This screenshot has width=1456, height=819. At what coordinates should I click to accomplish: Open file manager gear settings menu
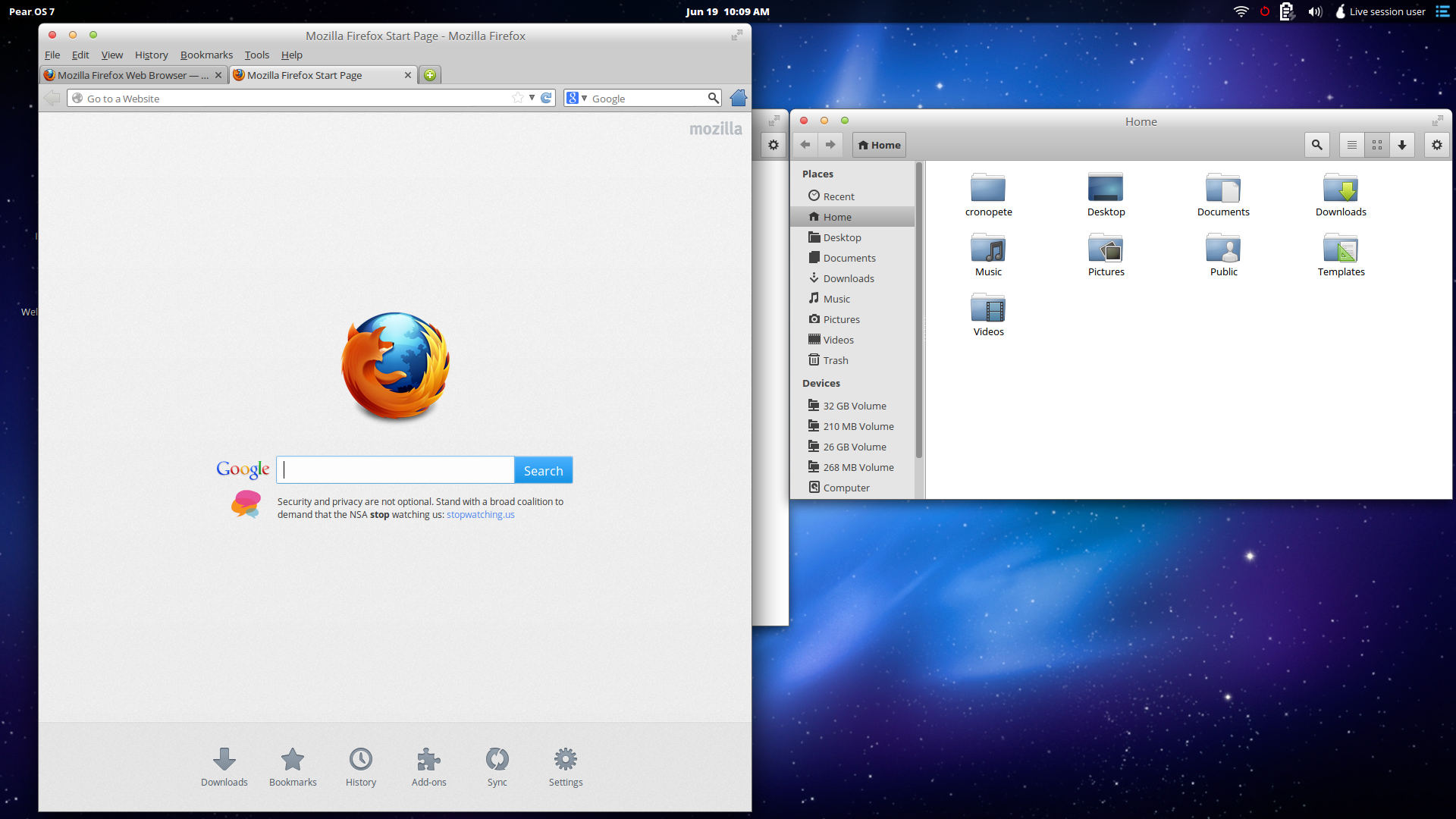1436,145
